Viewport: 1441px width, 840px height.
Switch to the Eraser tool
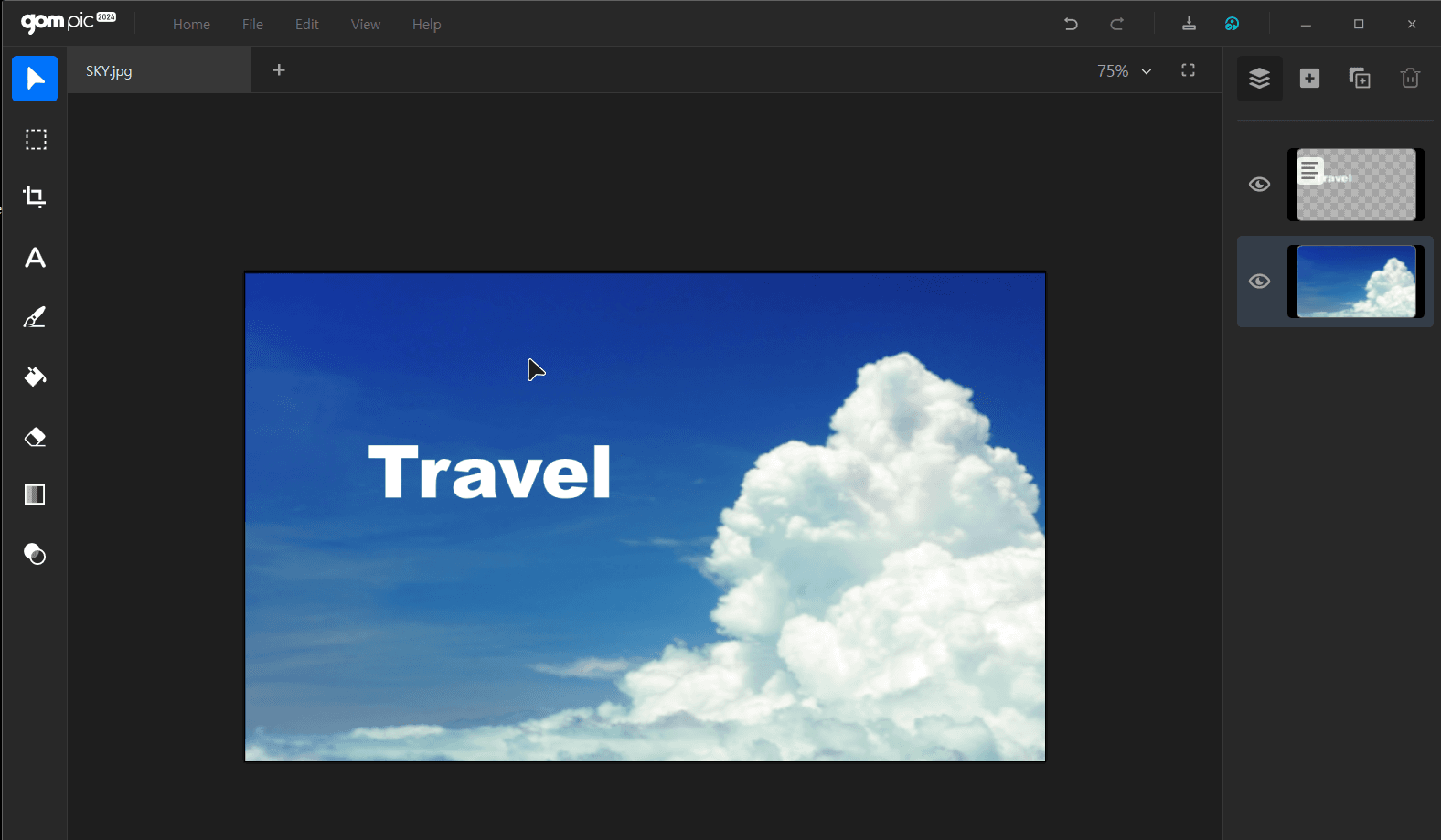(35, 437)
